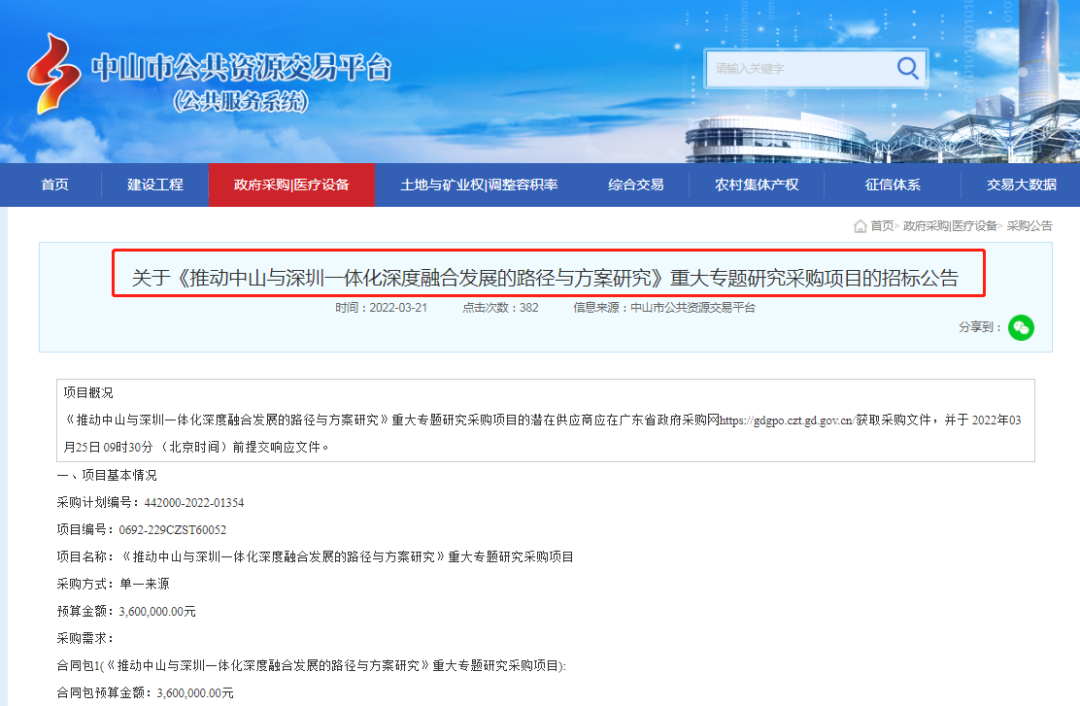Screen dimensions: 1080x706
Task: Click 采购方式：单一来源 line
Action: pos(113,584)
